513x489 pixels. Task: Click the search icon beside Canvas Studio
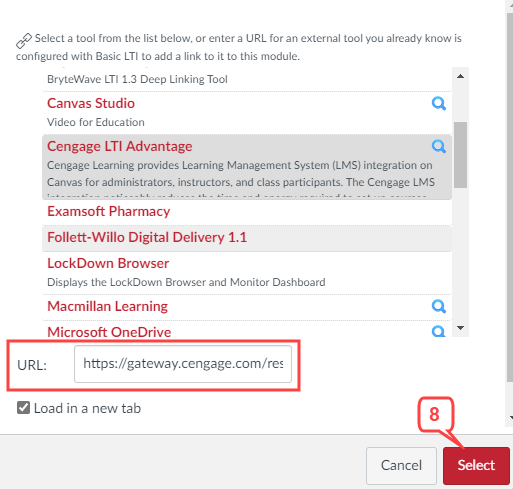(439, 103)
